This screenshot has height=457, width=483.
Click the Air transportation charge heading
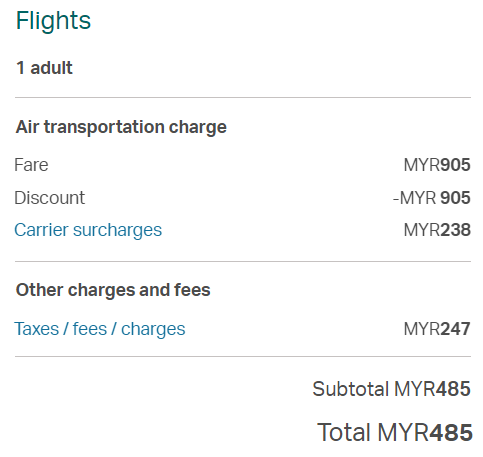point(121,127)
